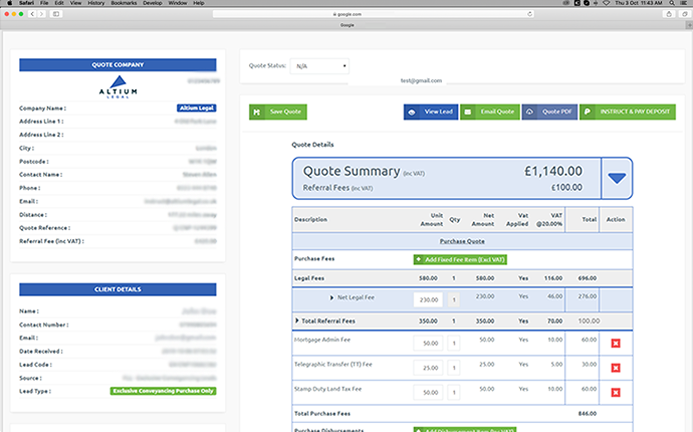
Task: Click the Client Details panel header
Action: 118,289
